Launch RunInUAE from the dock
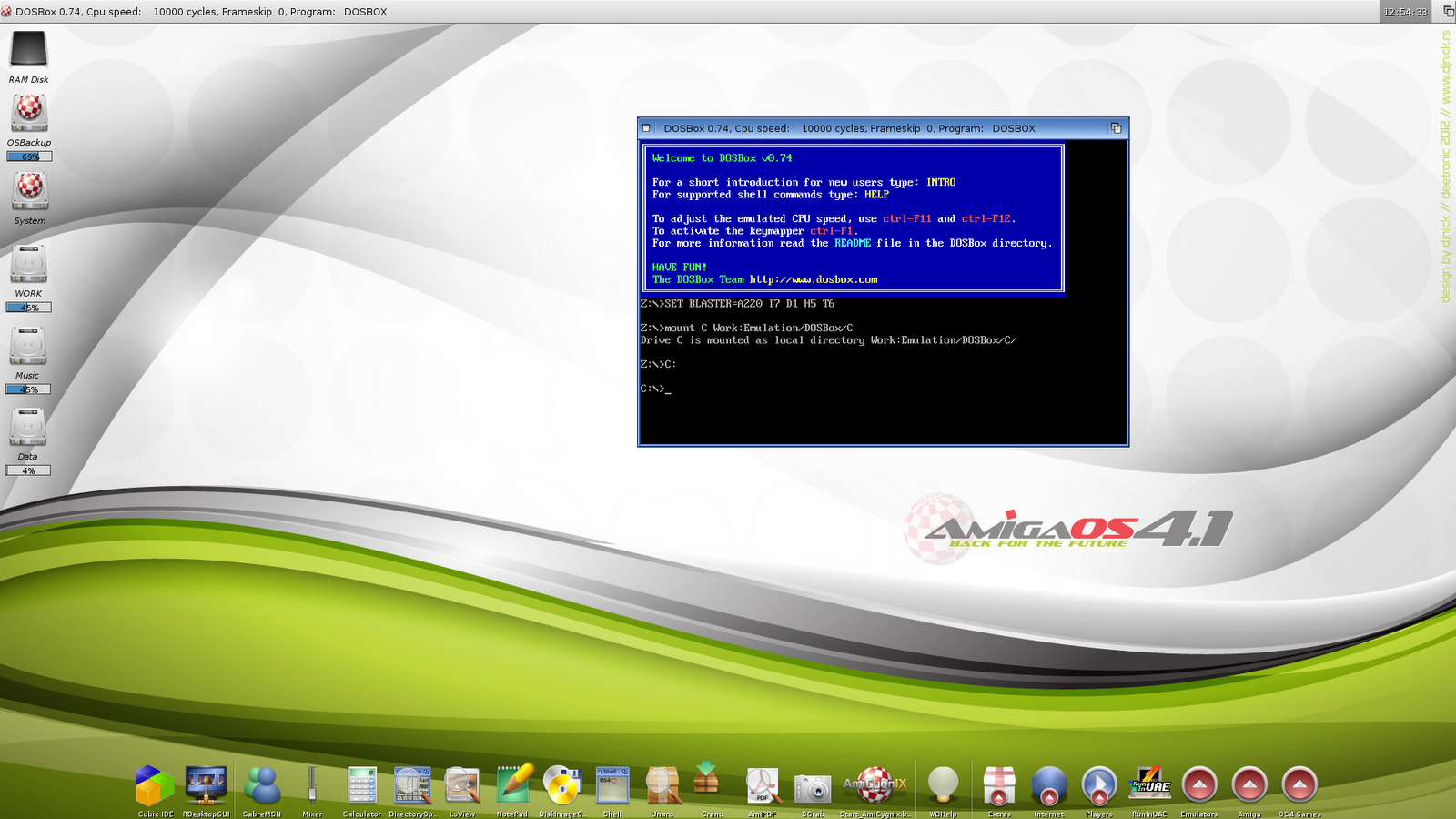1456x819 pixels. point(1149,784)
